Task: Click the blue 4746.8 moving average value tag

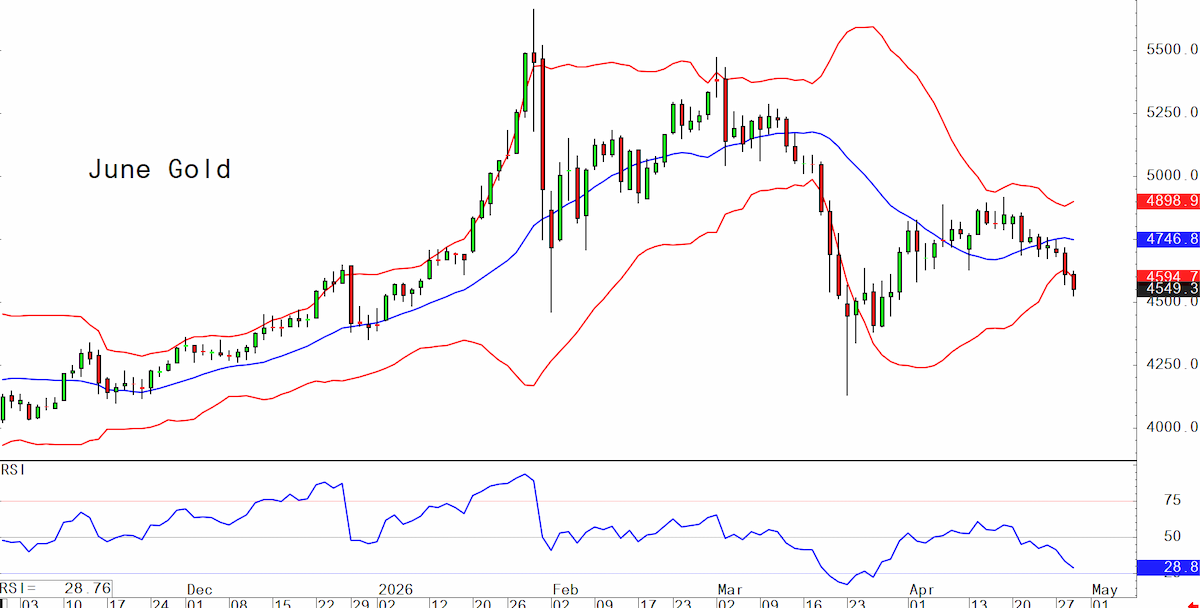Action: 1168,240
